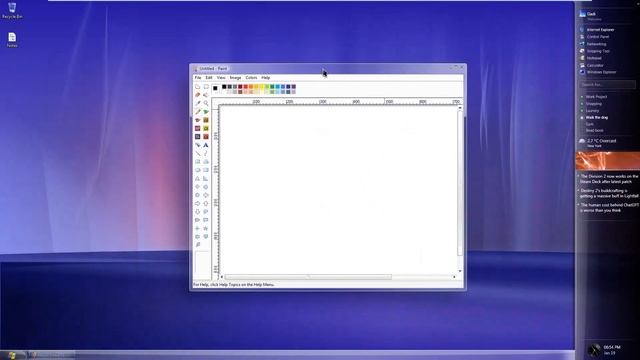The height and width of the screenshot is (360, 640).
Task: Open the Help menu in Paint
Action: [x=266, y=78]
